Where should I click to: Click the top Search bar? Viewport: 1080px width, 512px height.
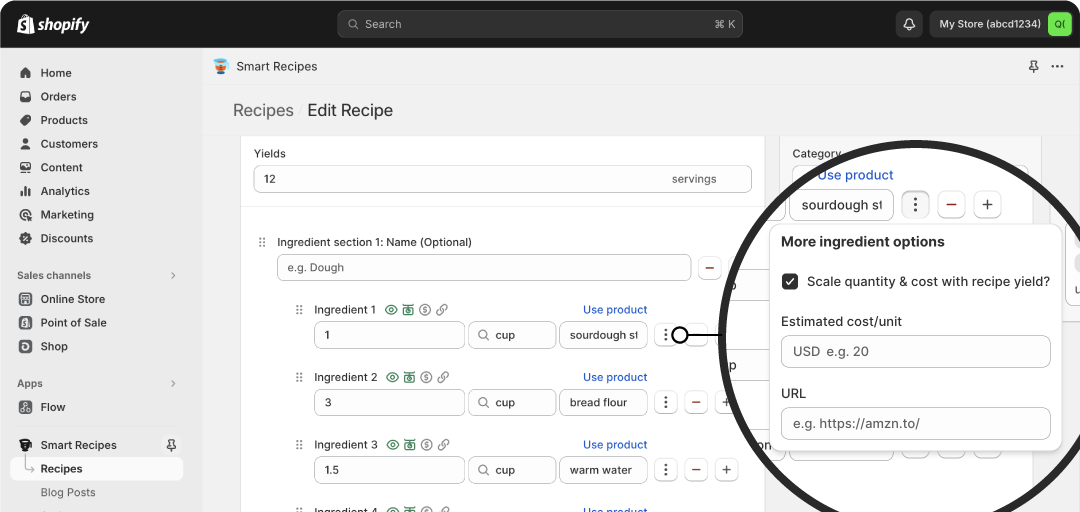coord(540,24)
